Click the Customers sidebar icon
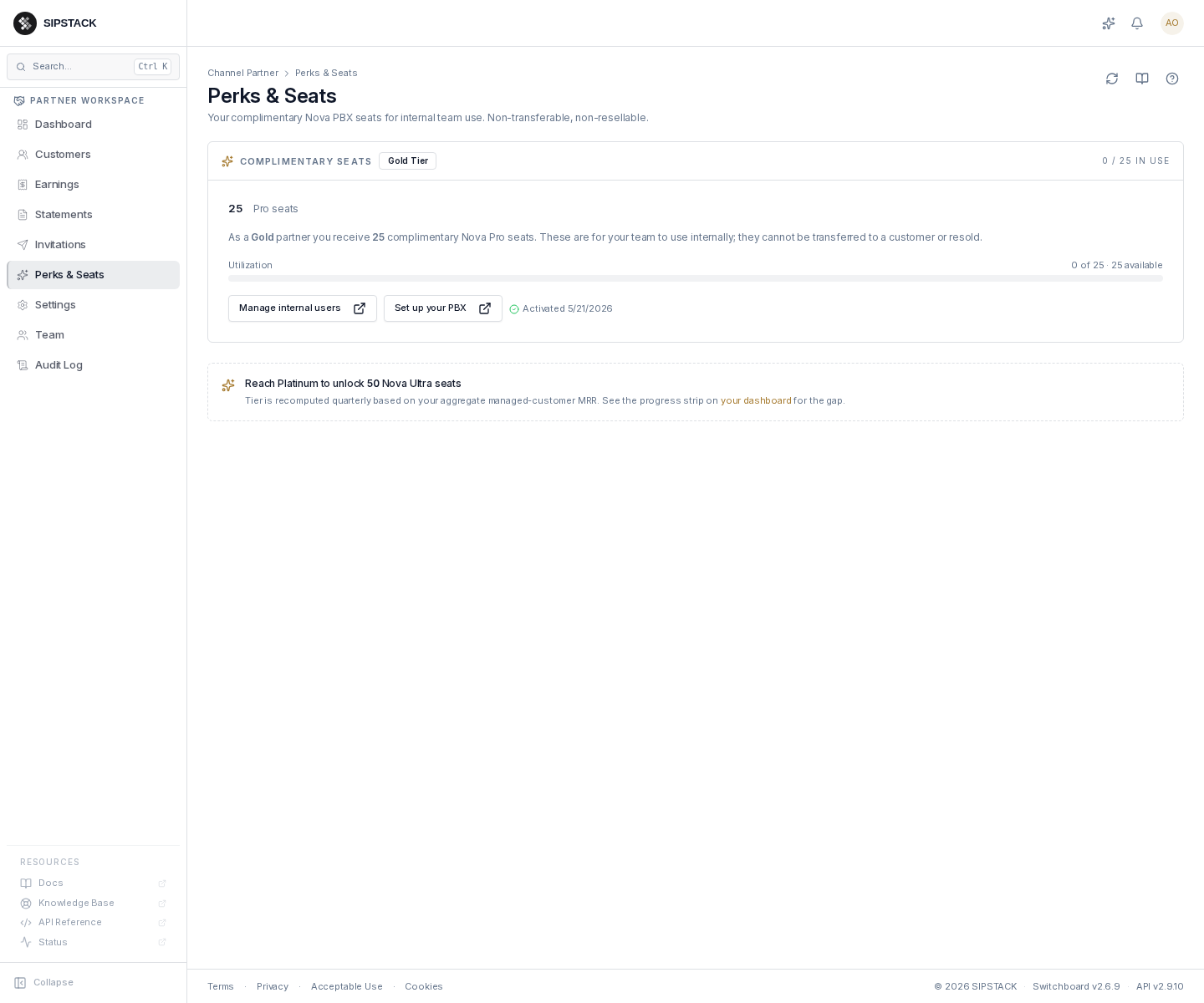1204x1003 pixels. coord(23,155)
